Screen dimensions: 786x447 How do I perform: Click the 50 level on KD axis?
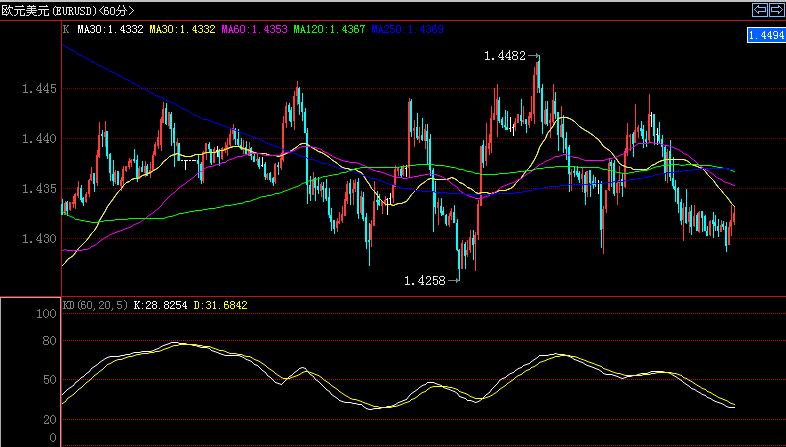coord(50,380)
